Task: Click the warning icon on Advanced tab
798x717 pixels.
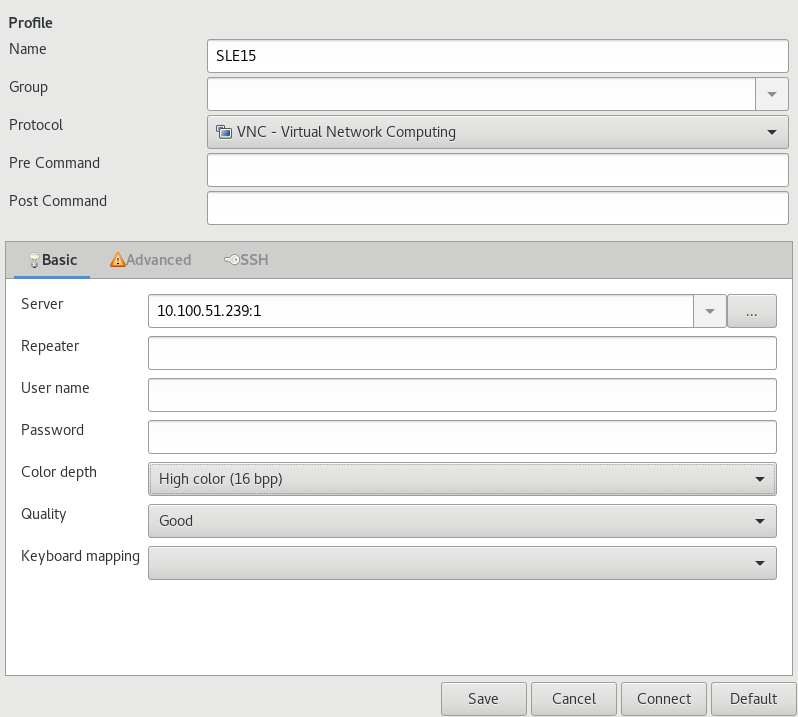Action: pos(118,260)
